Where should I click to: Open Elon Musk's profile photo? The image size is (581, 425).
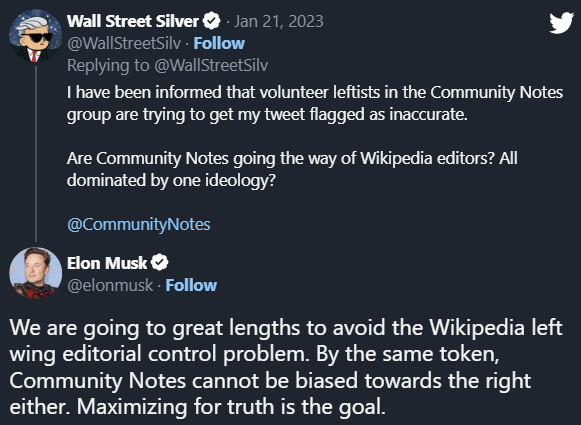click(x=35, y=273)
